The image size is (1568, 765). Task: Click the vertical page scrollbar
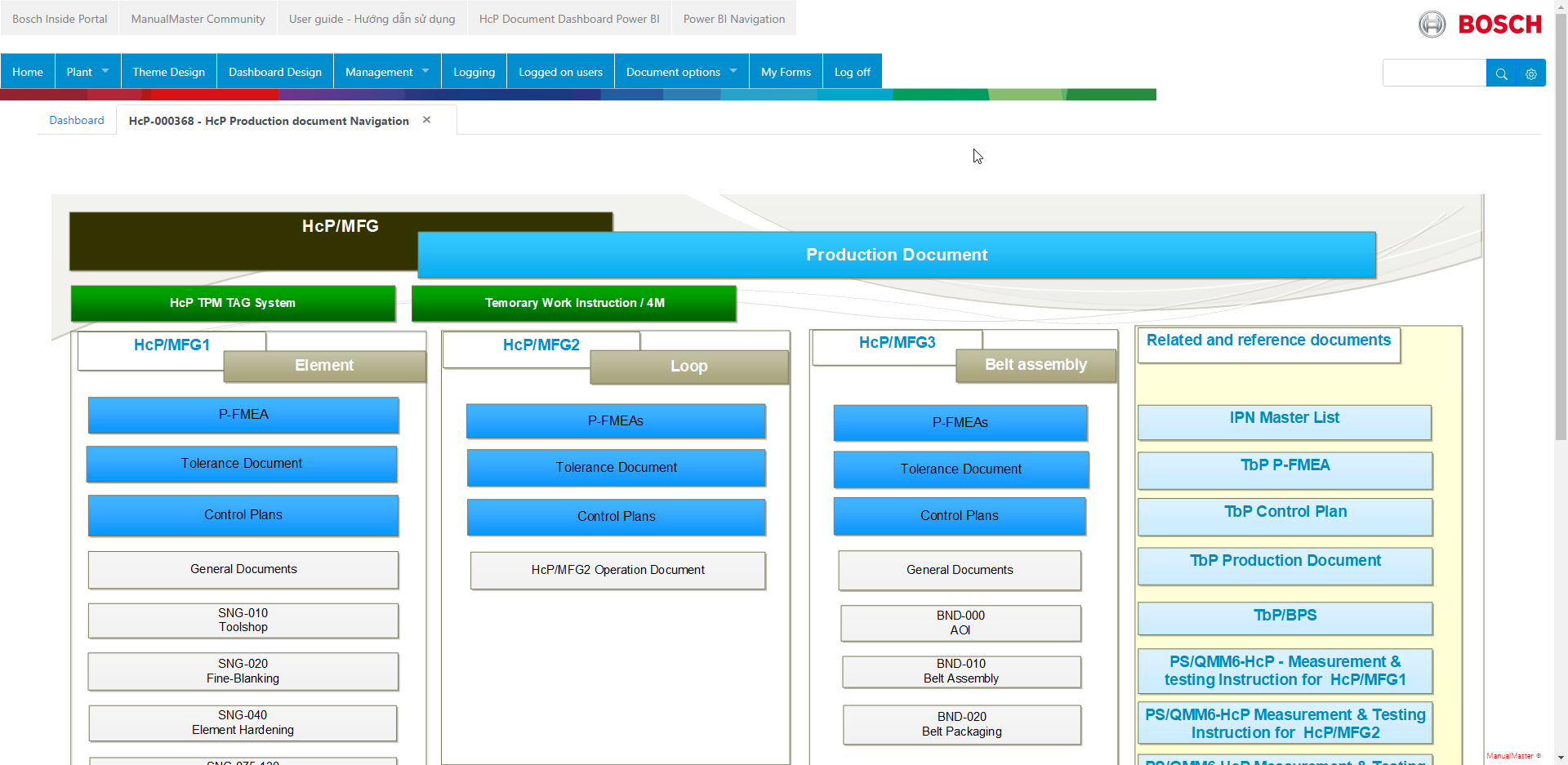[1561, 228]
